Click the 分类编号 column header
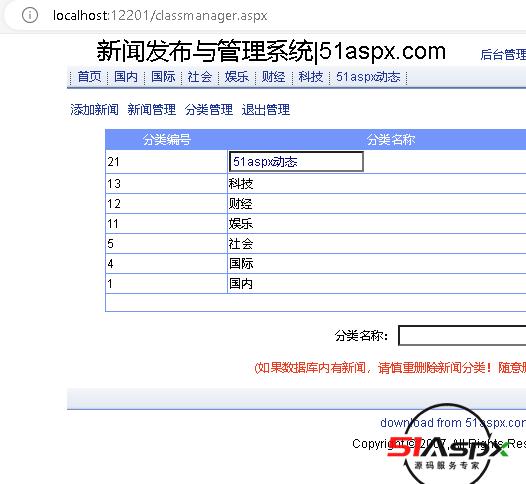 pyautogui.click(x=167, y=140)
